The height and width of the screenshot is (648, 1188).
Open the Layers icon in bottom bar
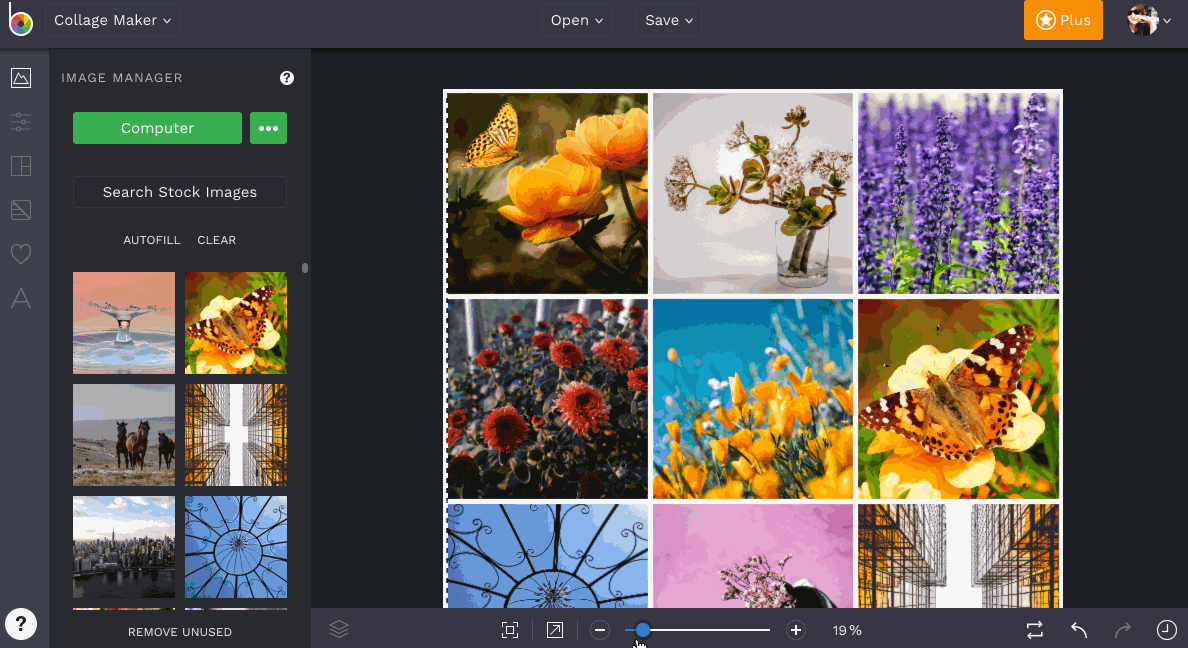tap(339, 629)
